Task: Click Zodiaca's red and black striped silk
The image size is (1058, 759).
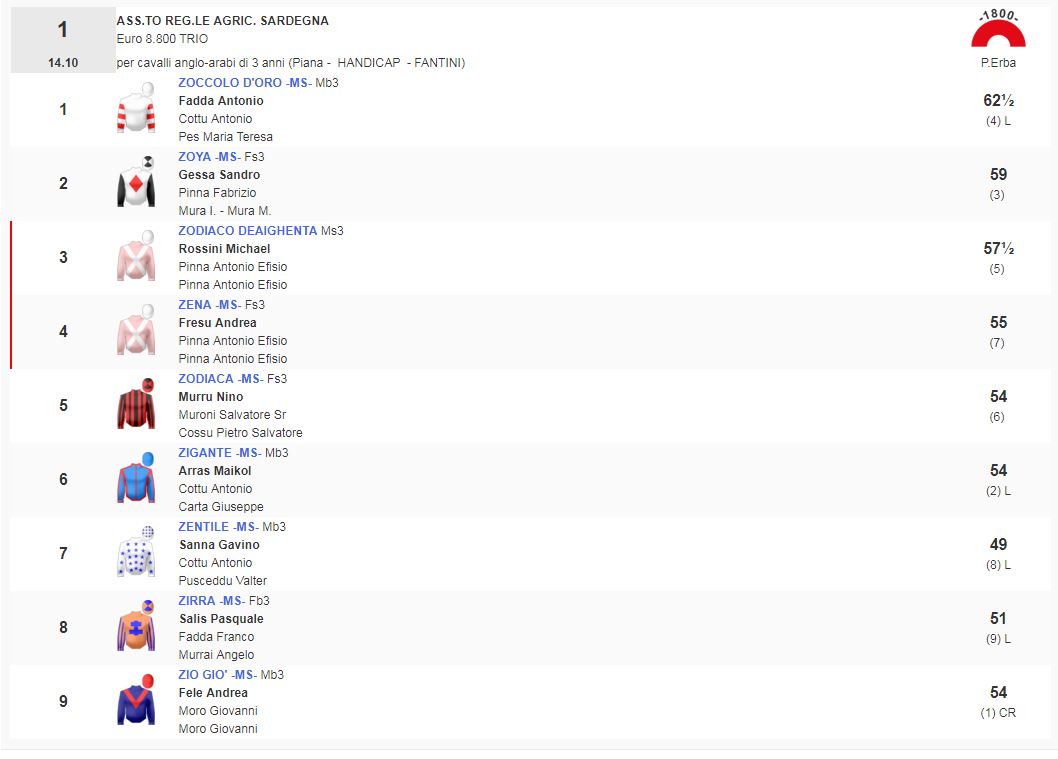Action: pos(136,405)
